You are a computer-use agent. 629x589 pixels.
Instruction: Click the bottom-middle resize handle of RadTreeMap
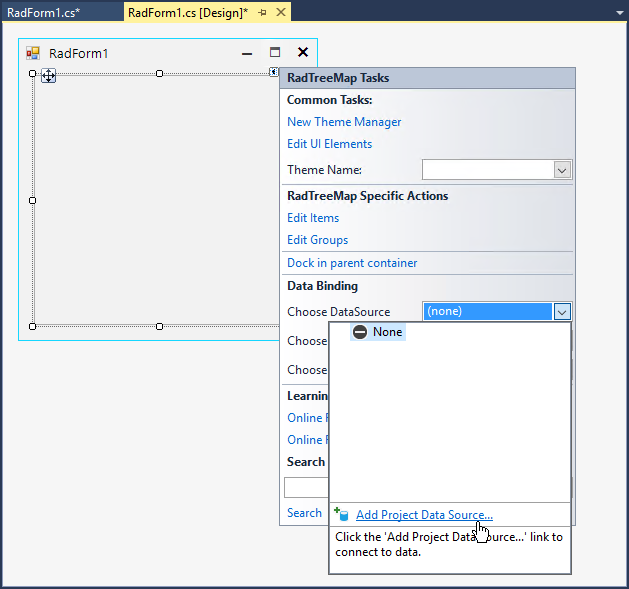coord(160,326)
